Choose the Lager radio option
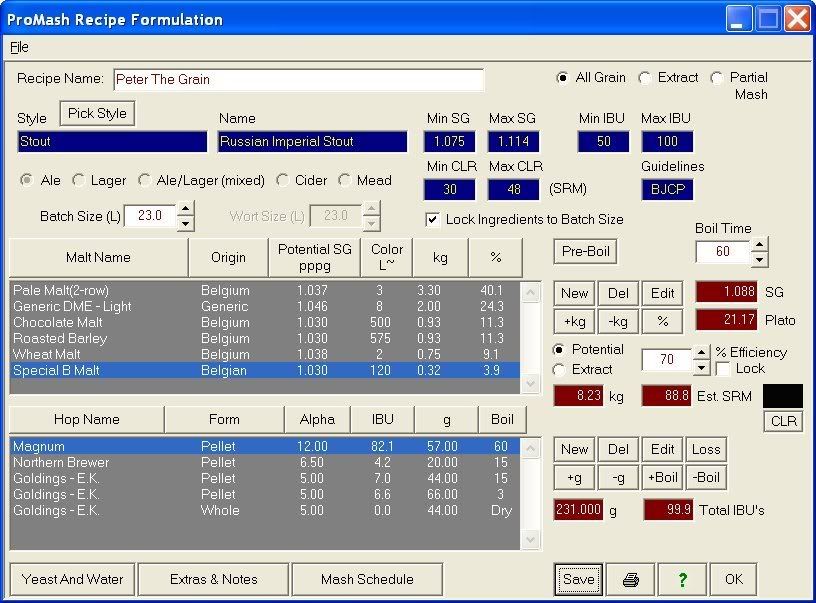This screenshot has width=816, height=603. (x=78, y=181)
